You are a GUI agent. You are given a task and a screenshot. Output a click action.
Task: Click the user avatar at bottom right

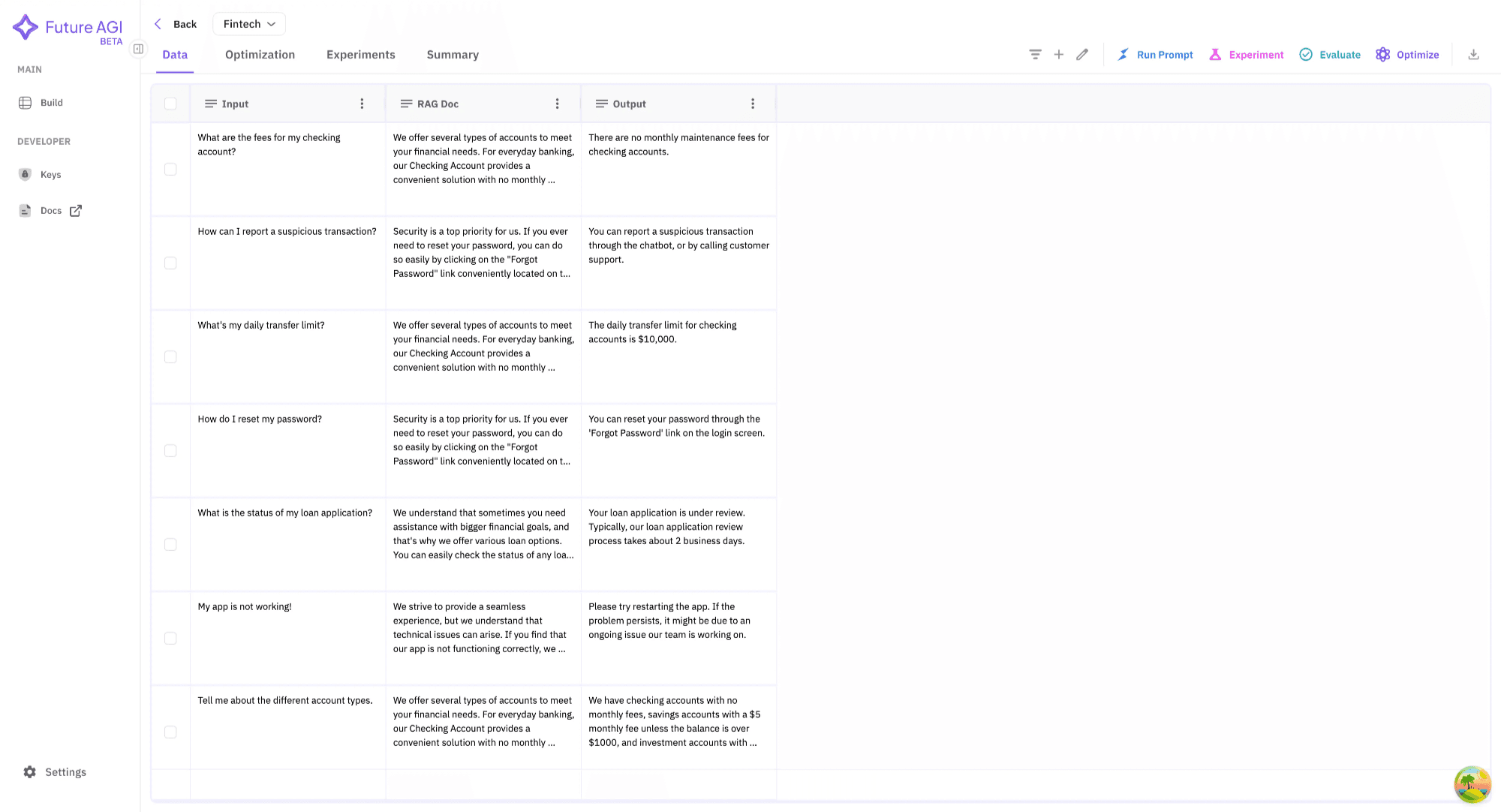(1472, 784)
